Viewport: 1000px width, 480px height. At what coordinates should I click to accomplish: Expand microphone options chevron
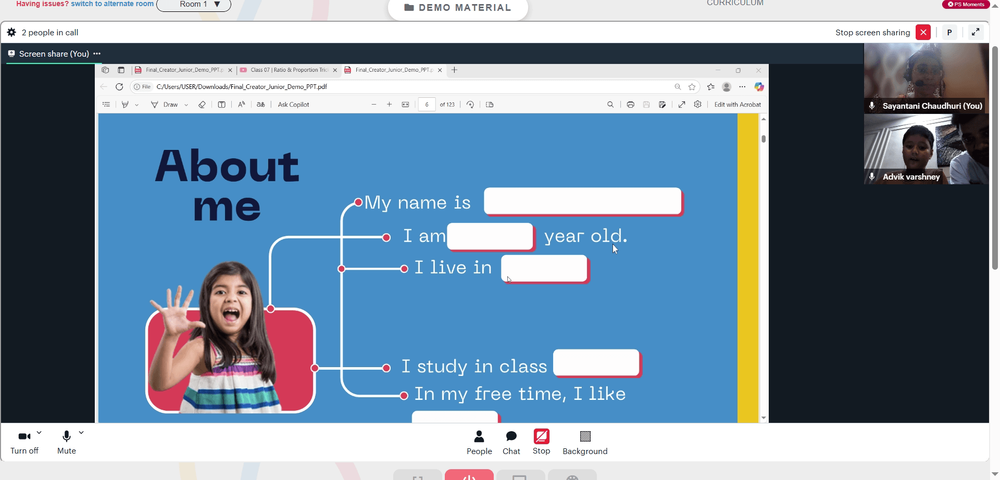81,433
